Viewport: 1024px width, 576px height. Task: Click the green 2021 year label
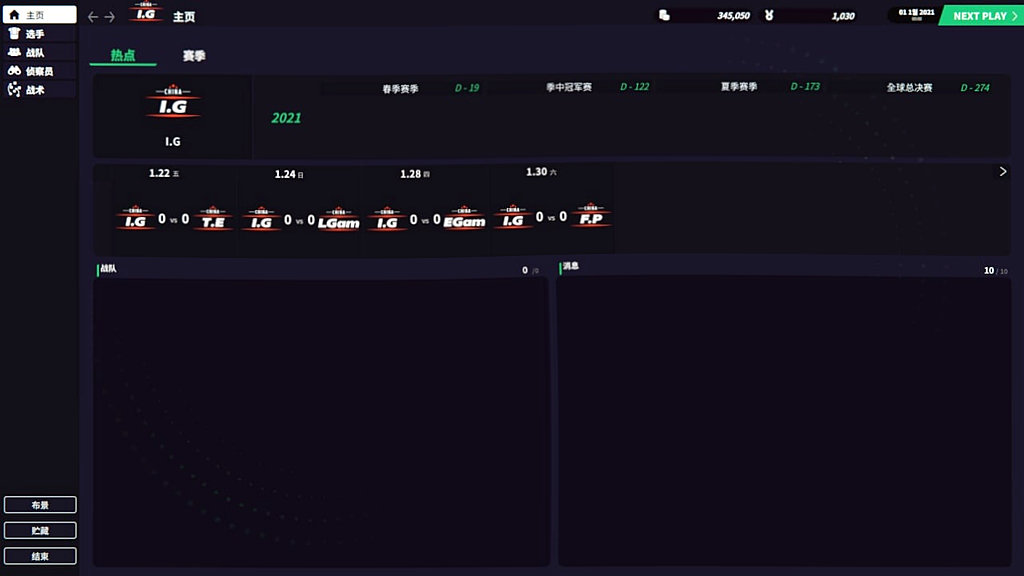pyautogui.click(x=286, y=118)
